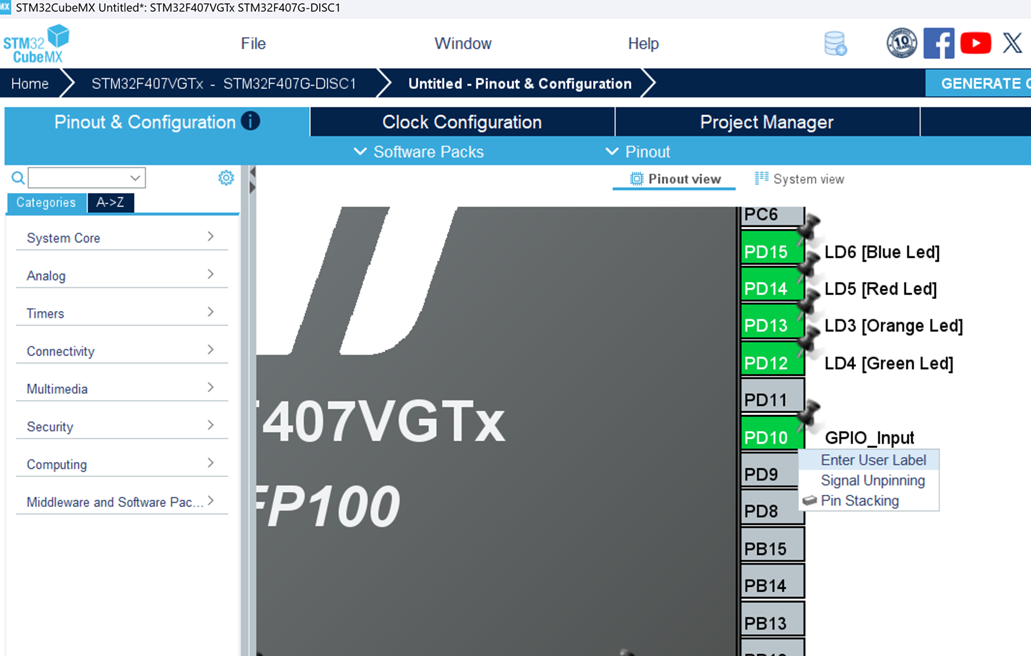The height and width of the screenshot is (656, 1031).
Task: Choose Signal Unpinning from context menu
Action: (x=869, y=480)
